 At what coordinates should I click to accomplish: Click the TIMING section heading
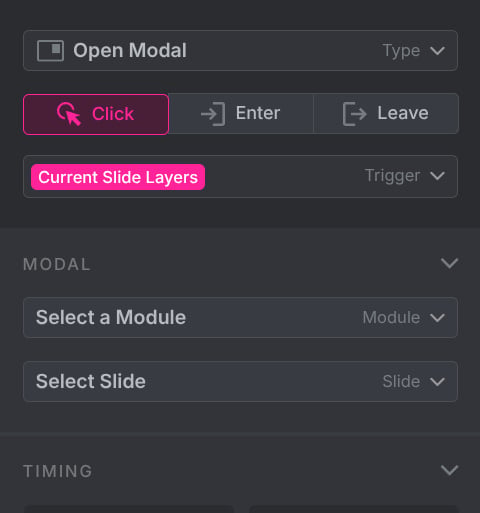pos(58,471)
